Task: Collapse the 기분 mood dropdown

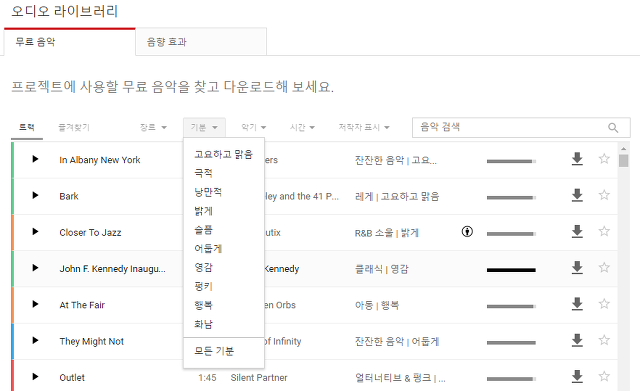Action: point(204,127)
